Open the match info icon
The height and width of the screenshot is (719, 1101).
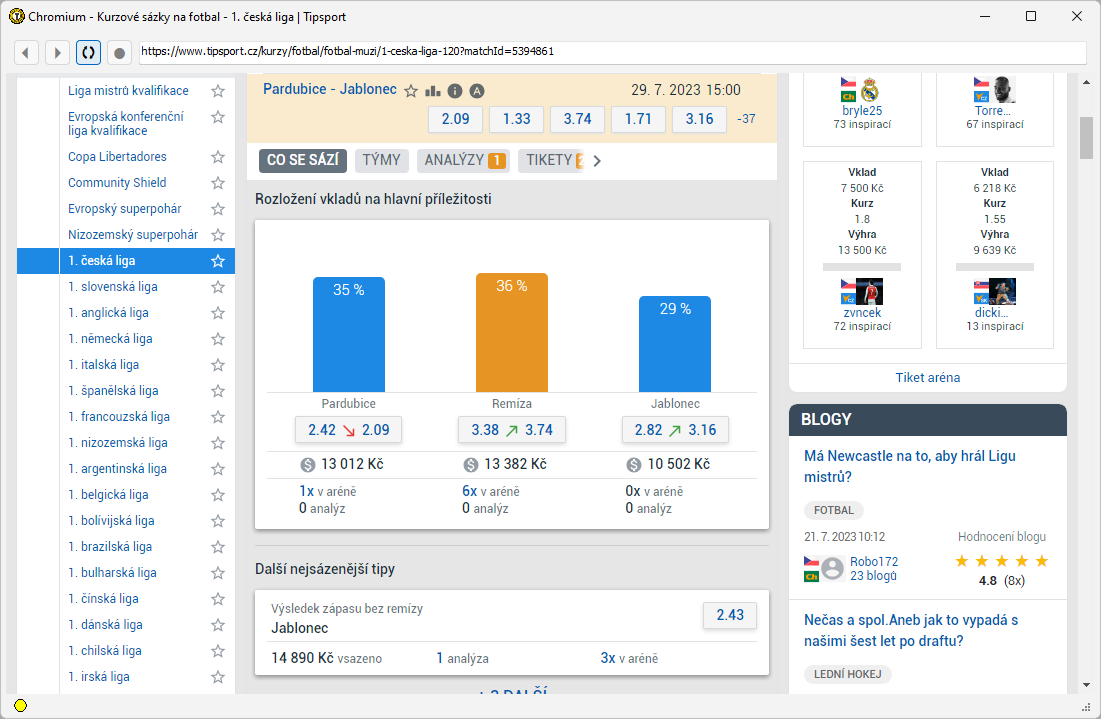(455, 91)
